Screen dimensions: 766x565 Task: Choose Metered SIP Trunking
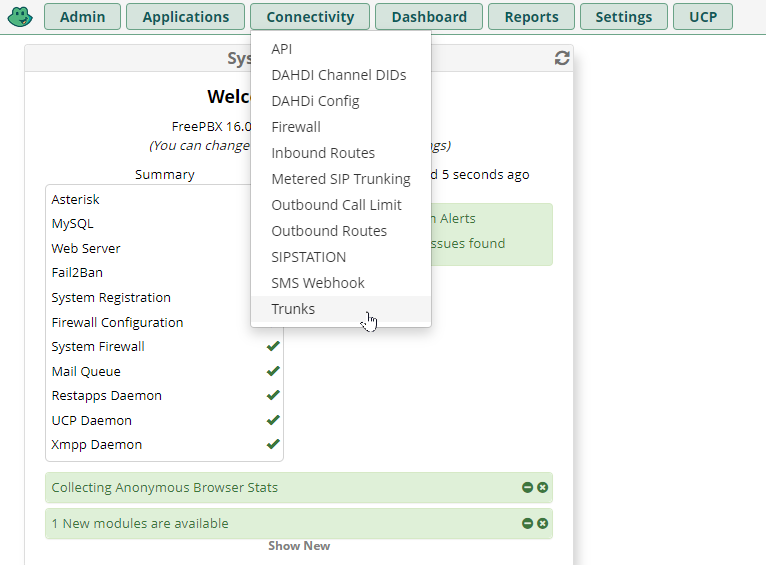point(341,179)
